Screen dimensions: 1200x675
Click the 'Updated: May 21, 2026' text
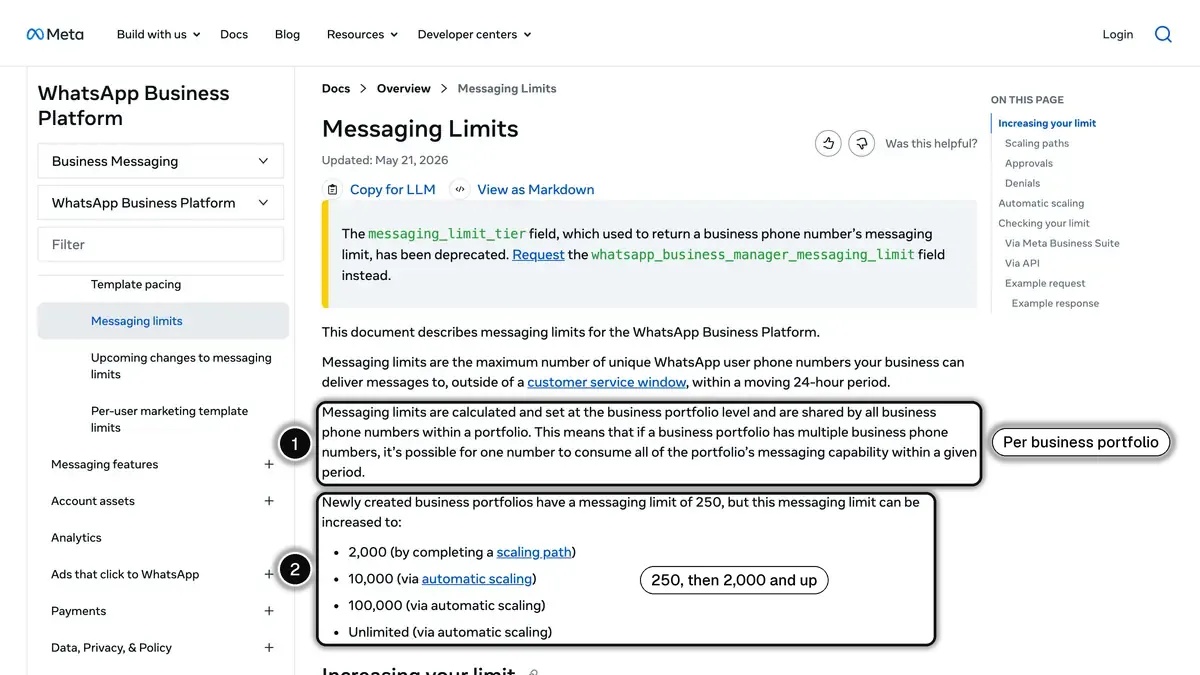tap(385, 160)
